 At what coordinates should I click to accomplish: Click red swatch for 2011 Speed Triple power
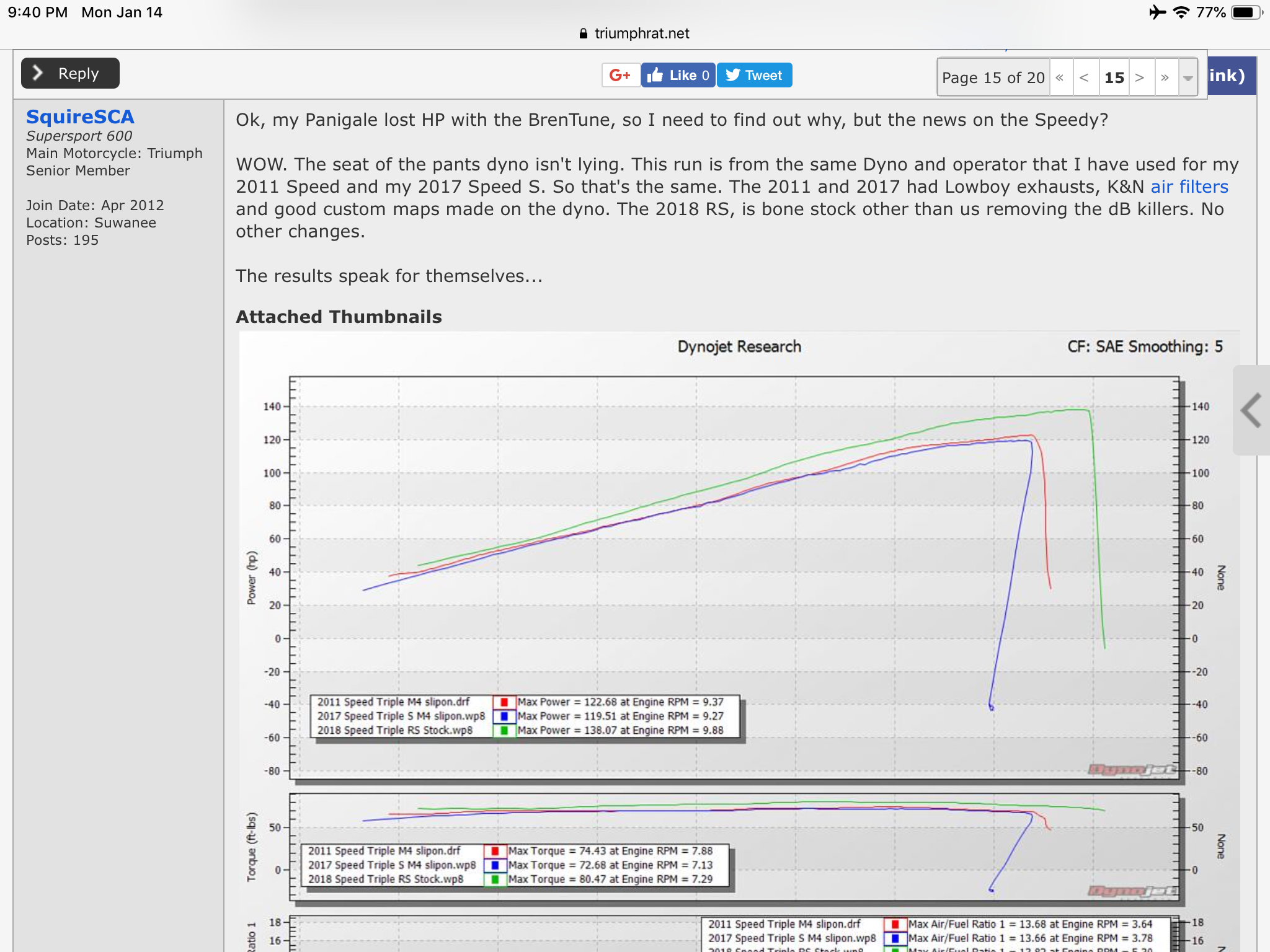click(x=504, y=702)
